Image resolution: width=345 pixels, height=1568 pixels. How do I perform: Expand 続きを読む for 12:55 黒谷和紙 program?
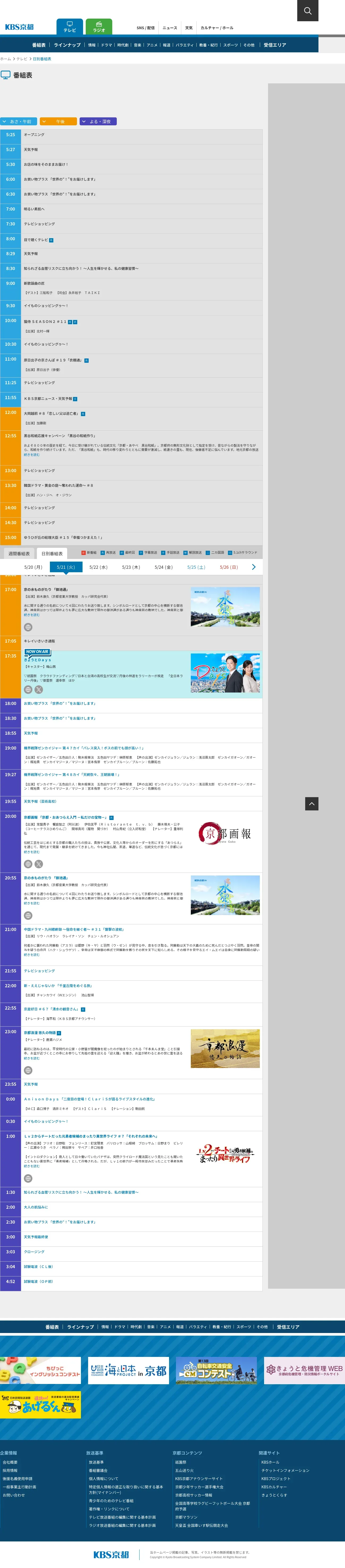pos(32,455)
